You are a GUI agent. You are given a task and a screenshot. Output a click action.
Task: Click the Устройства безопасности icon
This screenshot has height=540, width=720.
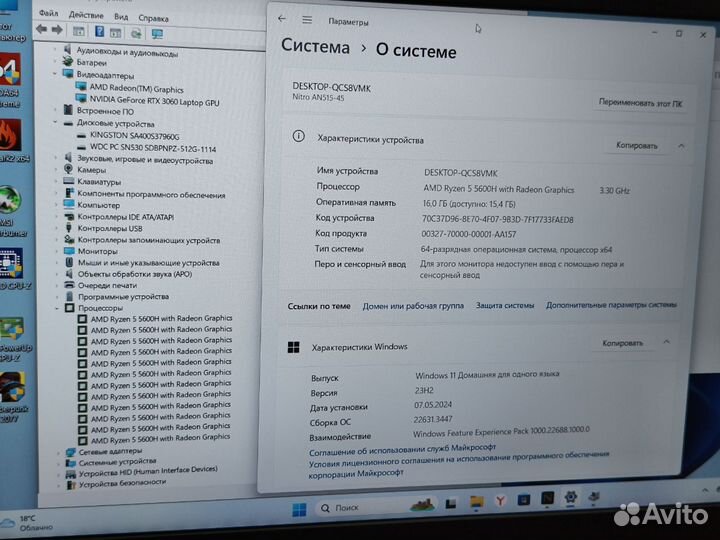click(x=71, y=485)
